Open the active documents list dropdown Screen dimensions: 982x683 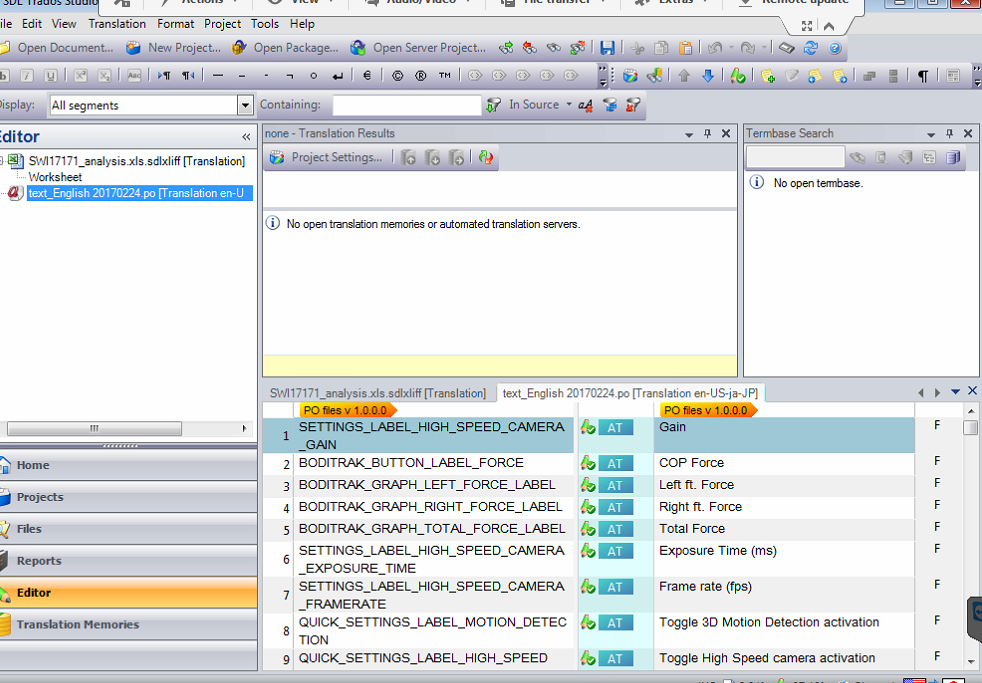click(x=955, y=392)
